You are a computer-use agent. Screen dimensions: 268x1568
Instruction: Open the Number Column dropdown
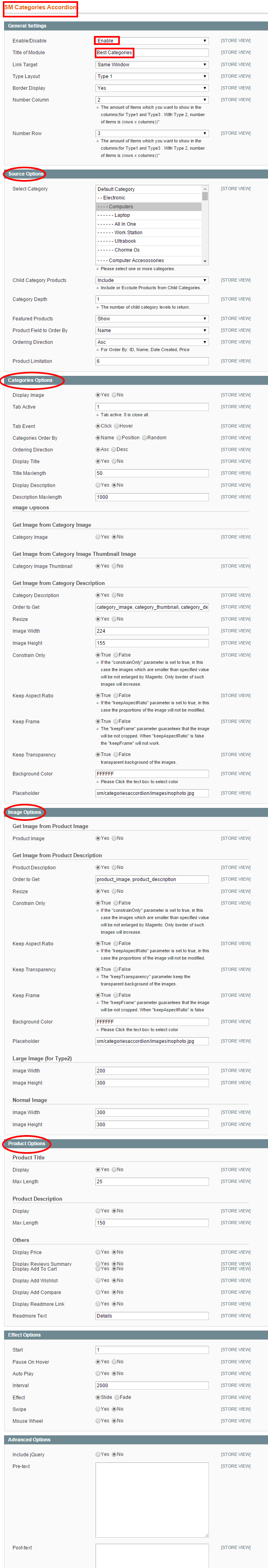pyautogui.click(x=152, y=100)
